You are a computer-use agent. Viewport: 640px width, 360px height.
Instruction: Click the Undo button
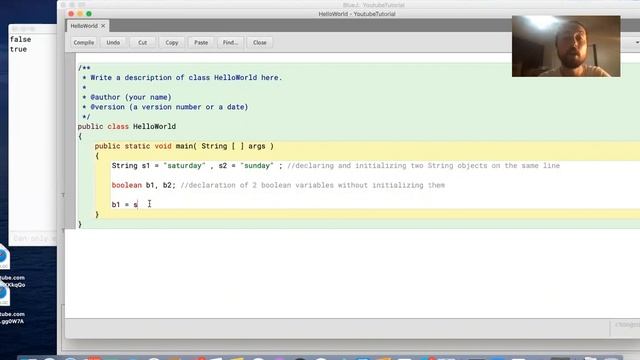click(x=113, y=42)
